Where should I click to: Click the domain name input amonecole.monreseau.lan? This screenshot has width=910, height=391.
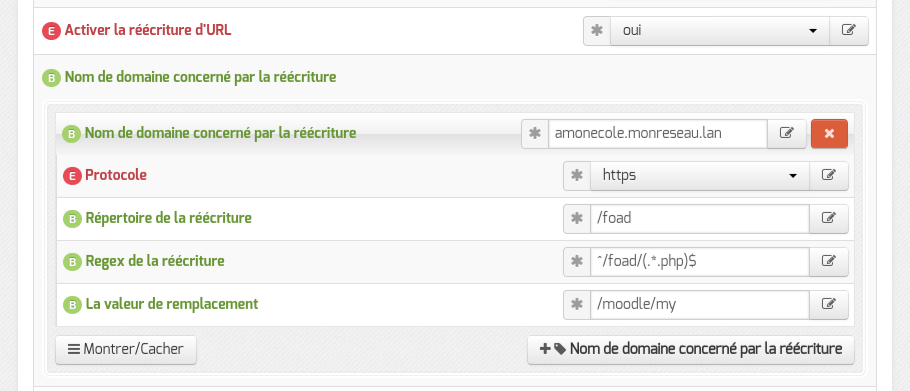click(658, 133)
